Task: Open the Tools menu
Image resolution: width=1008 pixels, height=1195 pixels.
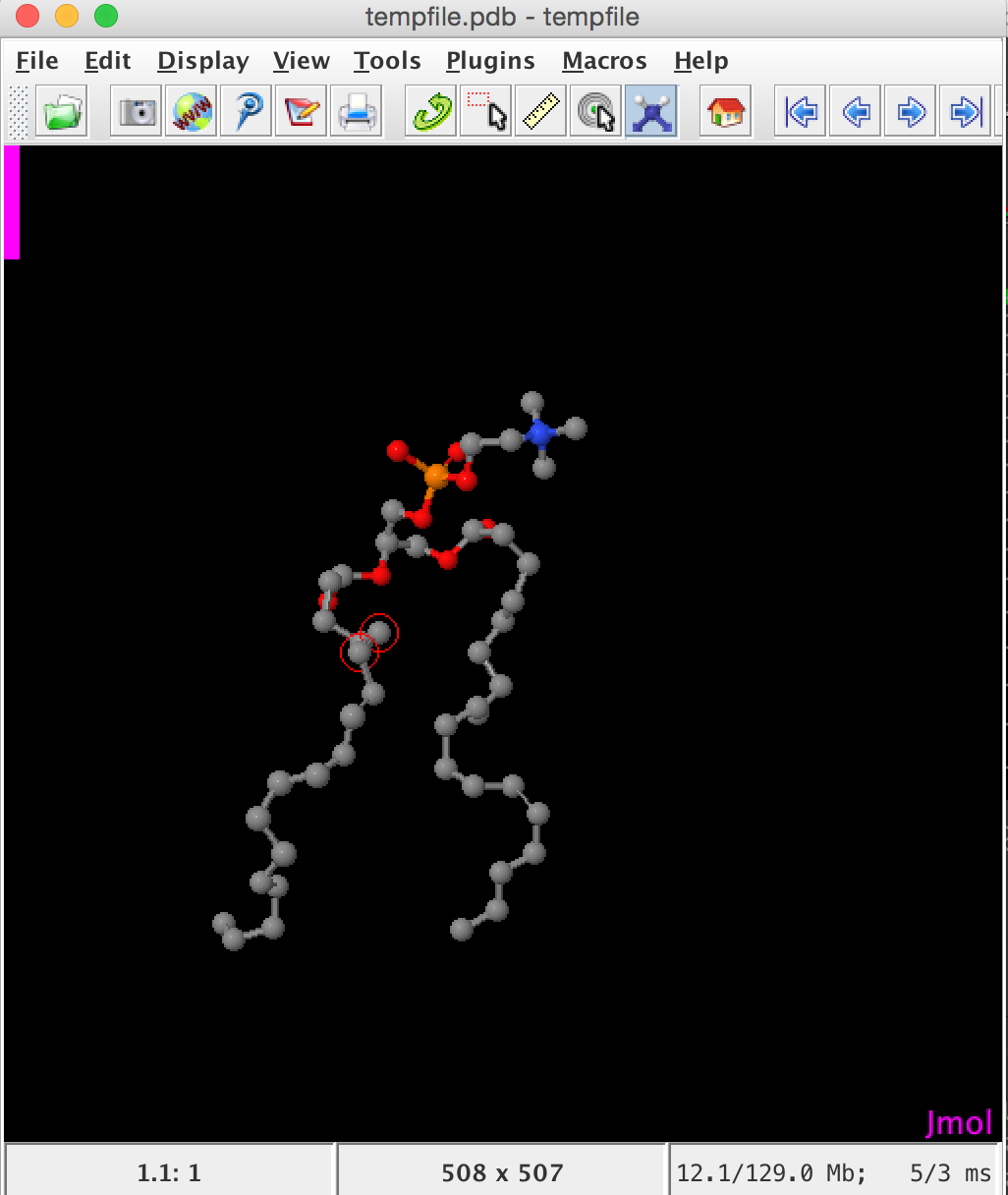Action: click(386, 60)
